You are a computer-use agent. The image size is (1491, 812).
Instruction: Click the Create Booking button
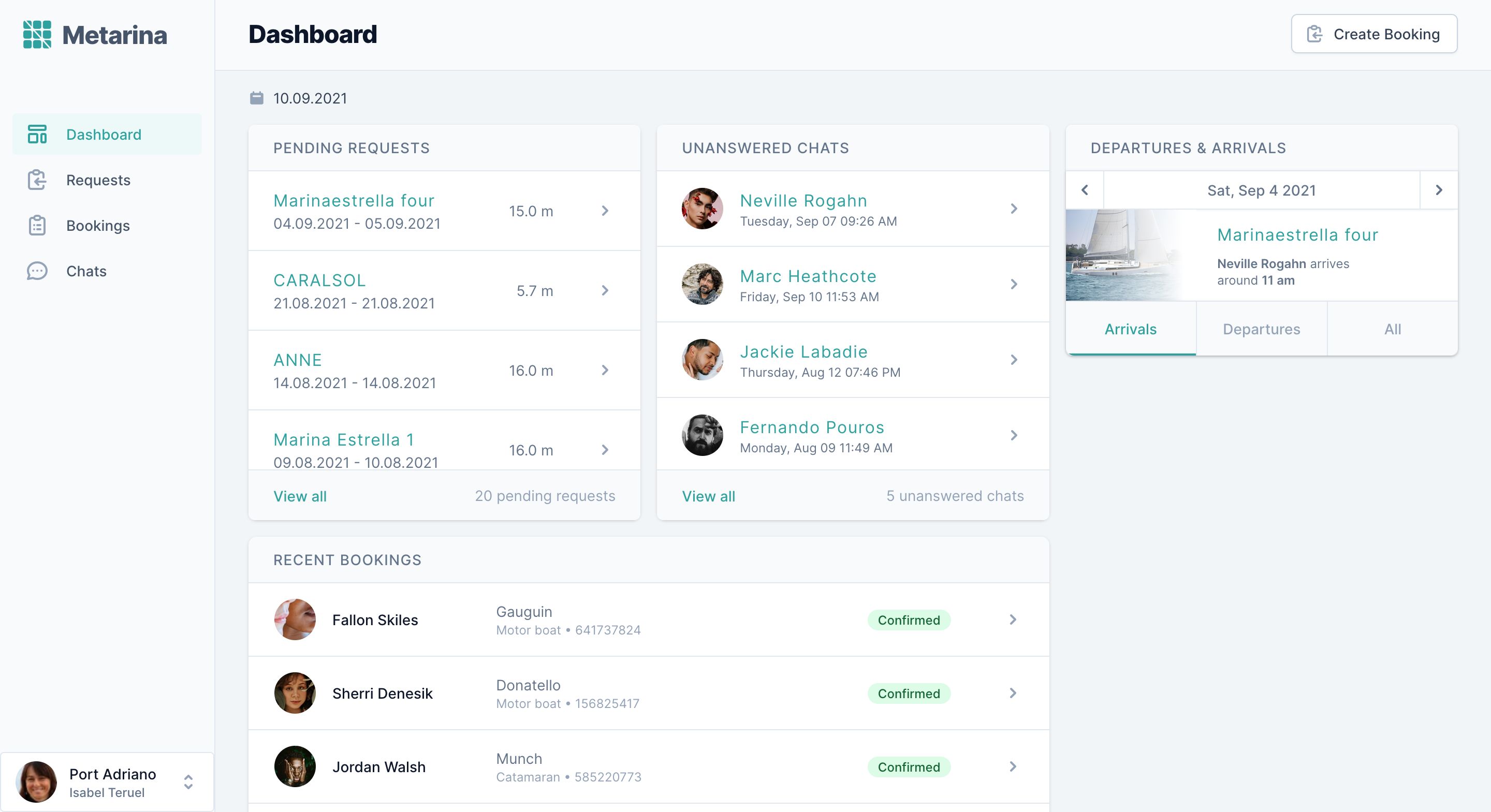1374,34
